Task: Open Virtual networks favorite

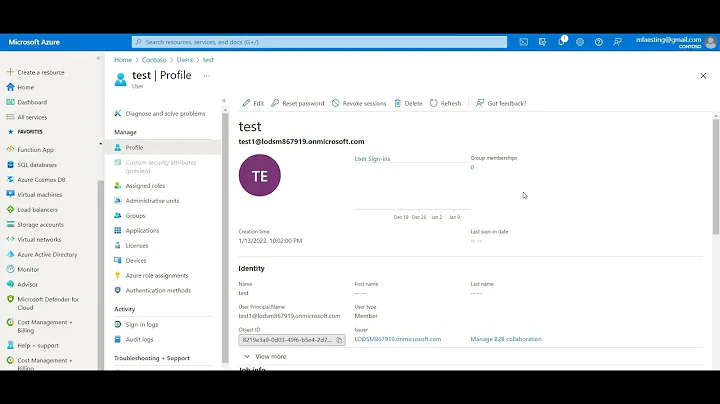Action: [x=39, y=240]
